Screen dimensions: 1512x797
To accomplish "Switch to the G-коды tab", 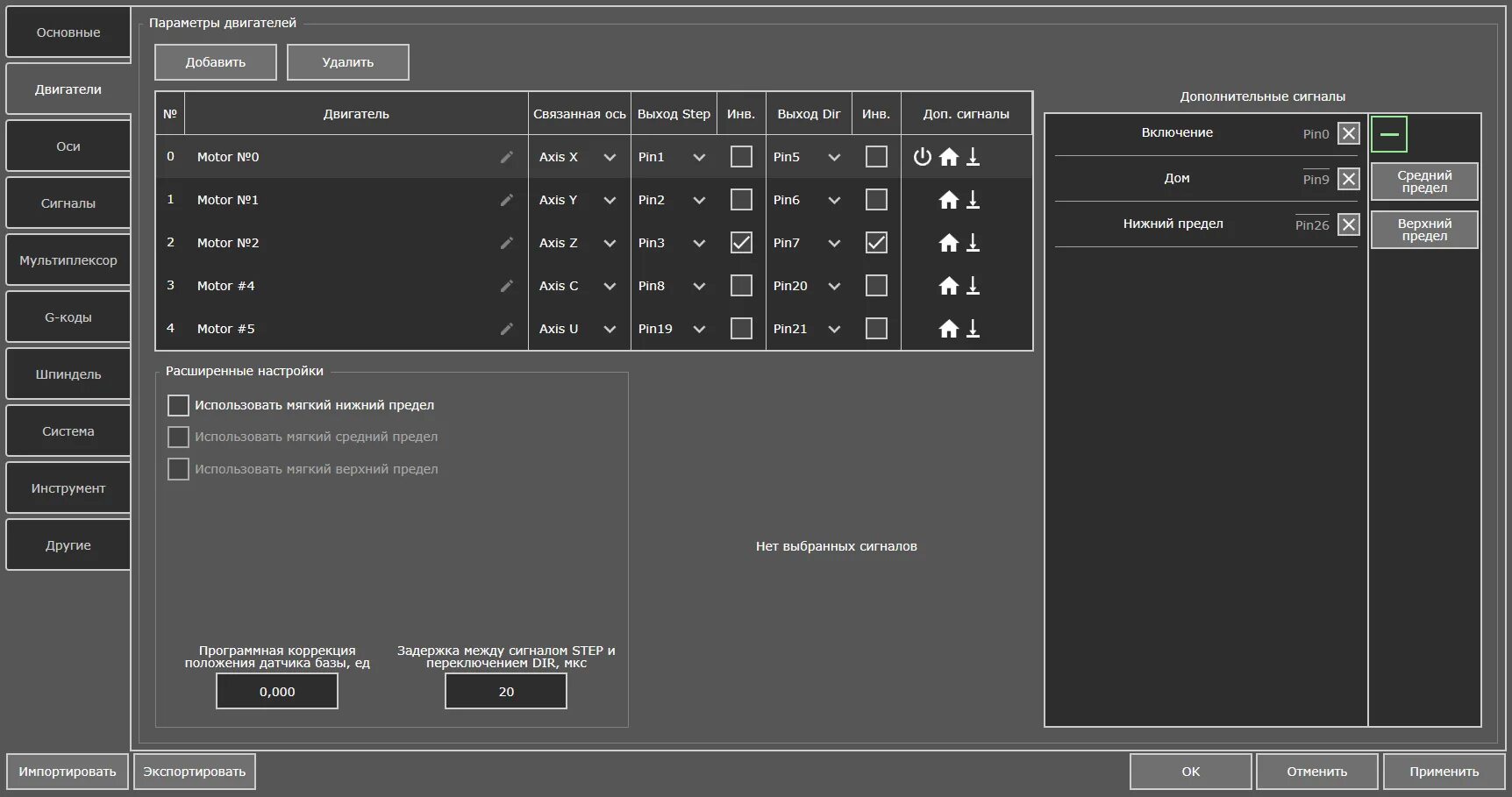I will (x=68, y=317).
